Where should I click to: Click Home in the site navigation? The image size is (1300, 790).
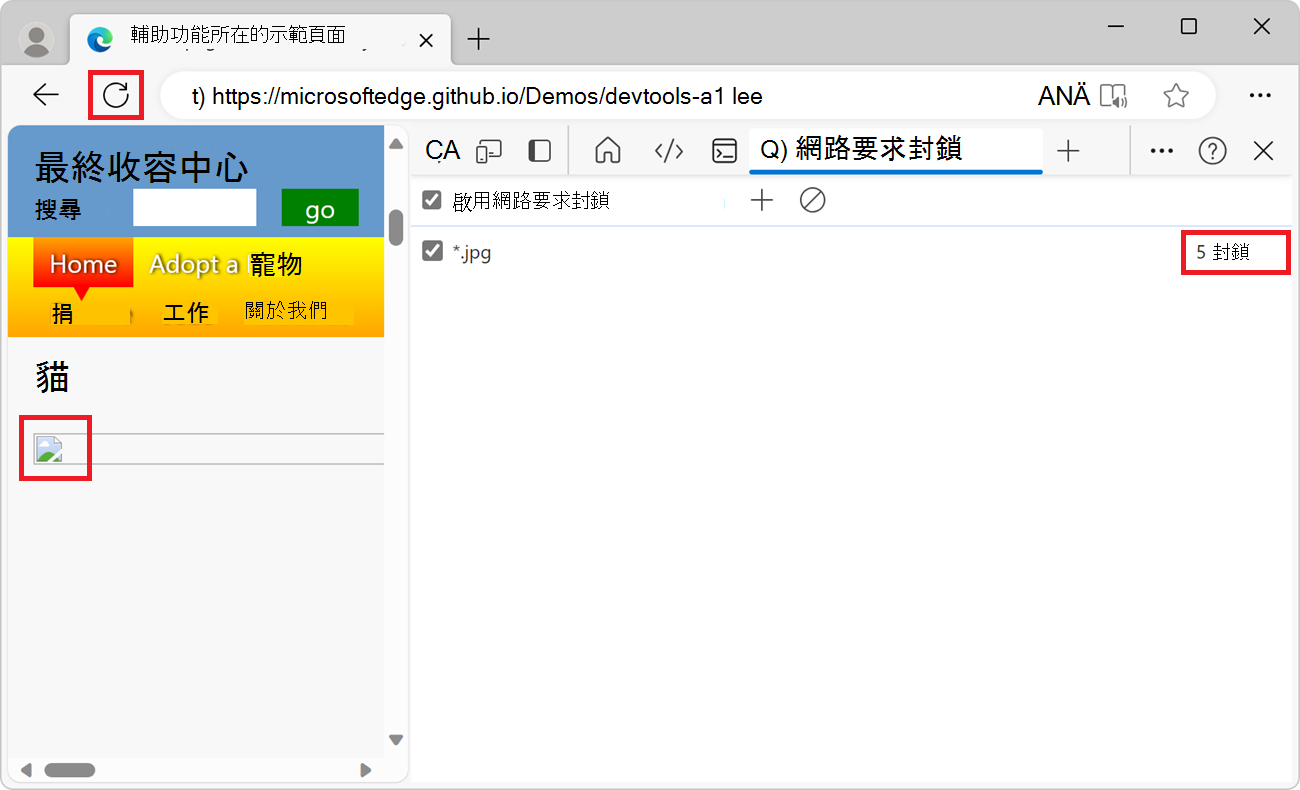coord(83,263)
